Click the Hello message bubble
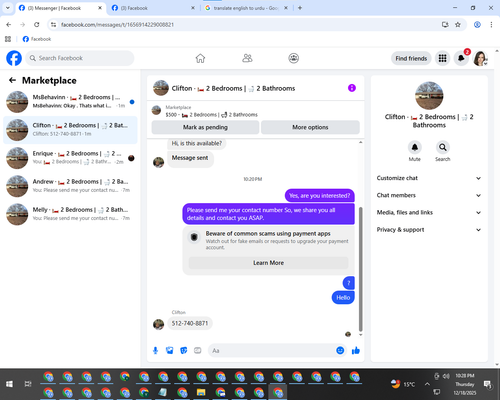The height and width of the screenshot is (400, 500). [x=343, y=298]
